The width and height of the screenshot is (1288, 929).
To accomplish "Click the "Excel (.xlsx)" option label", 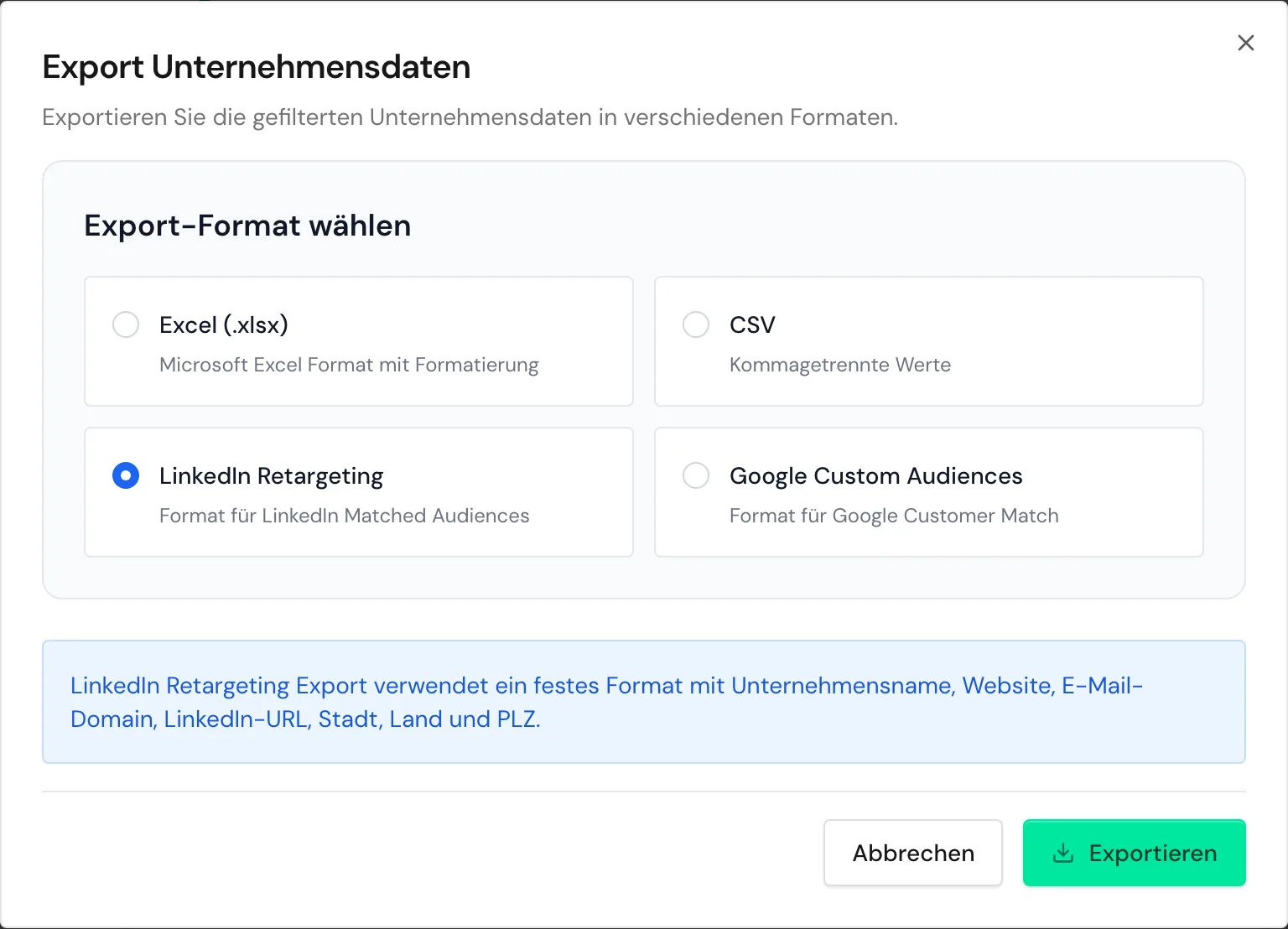I will click(x=224, y=324).
